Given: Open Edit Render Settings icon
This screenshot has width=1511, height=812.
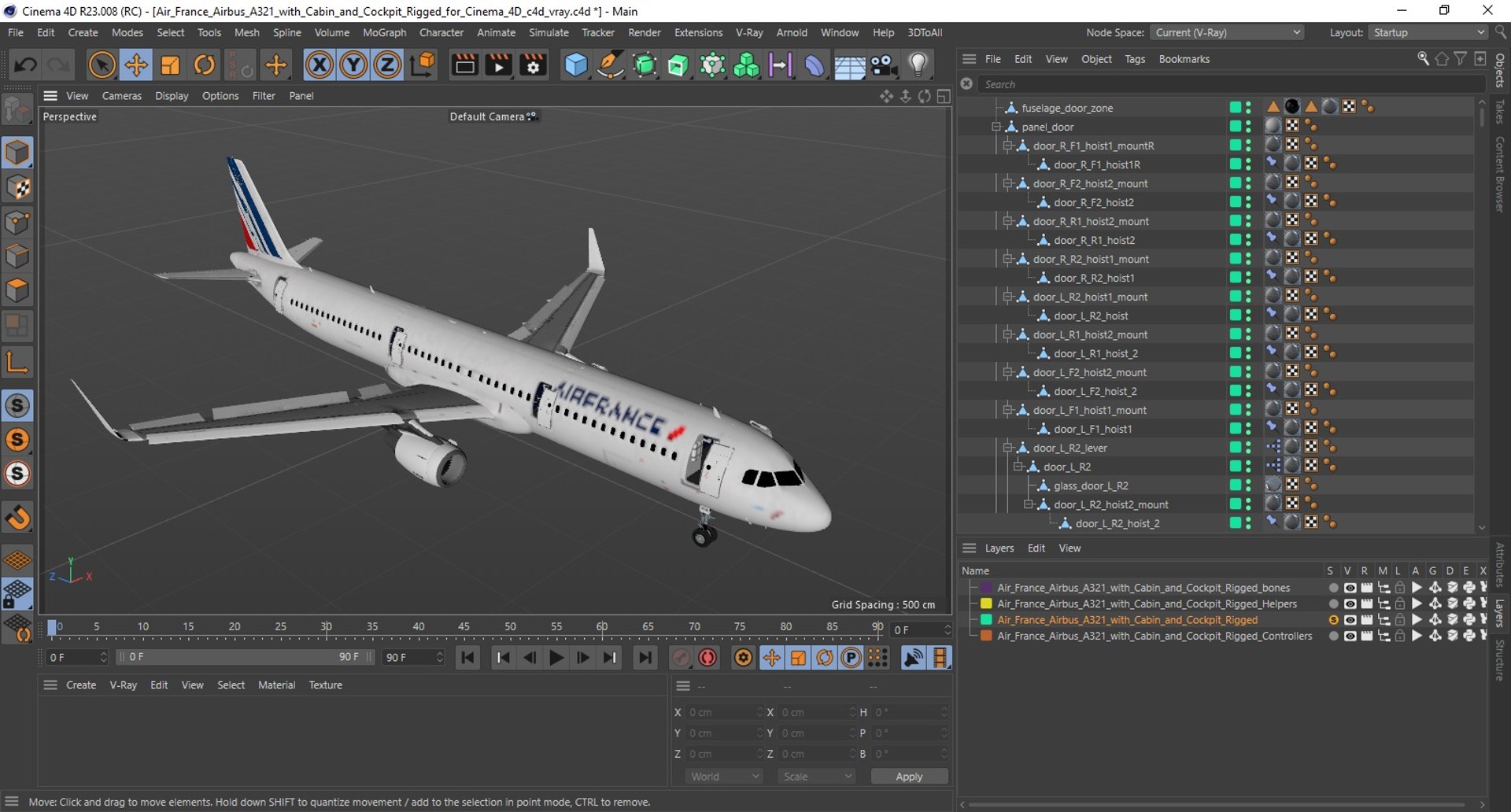Looking at the screenshot, I should coord(534,65).
